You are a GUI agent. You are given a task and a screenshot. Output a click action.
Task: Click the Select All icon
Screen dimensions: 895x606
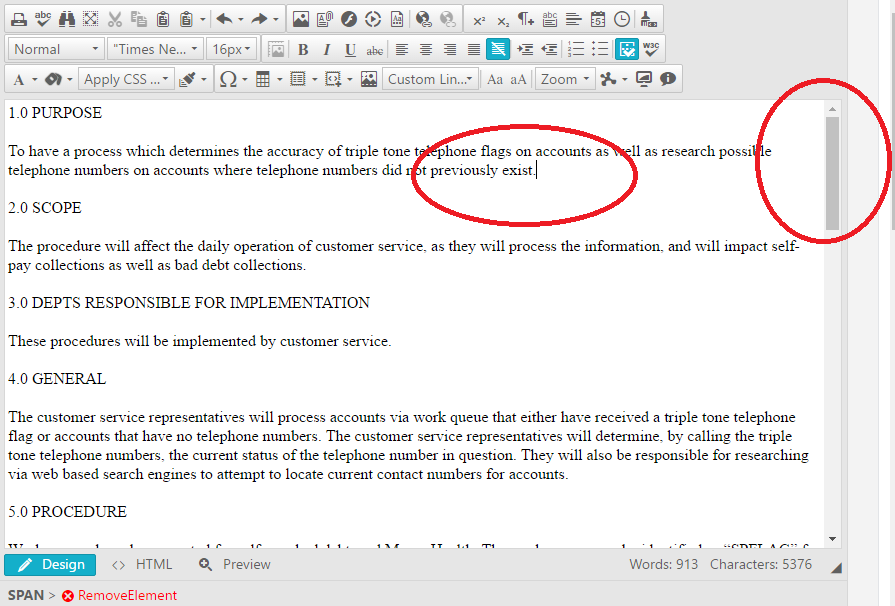pos(91,19)
